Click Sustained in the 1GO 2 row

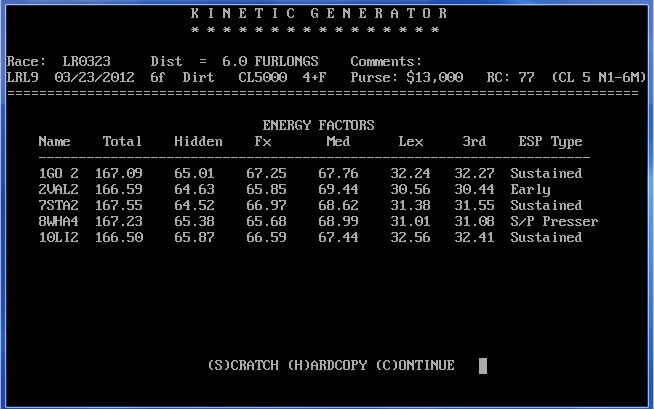click(x=546, y=173)
